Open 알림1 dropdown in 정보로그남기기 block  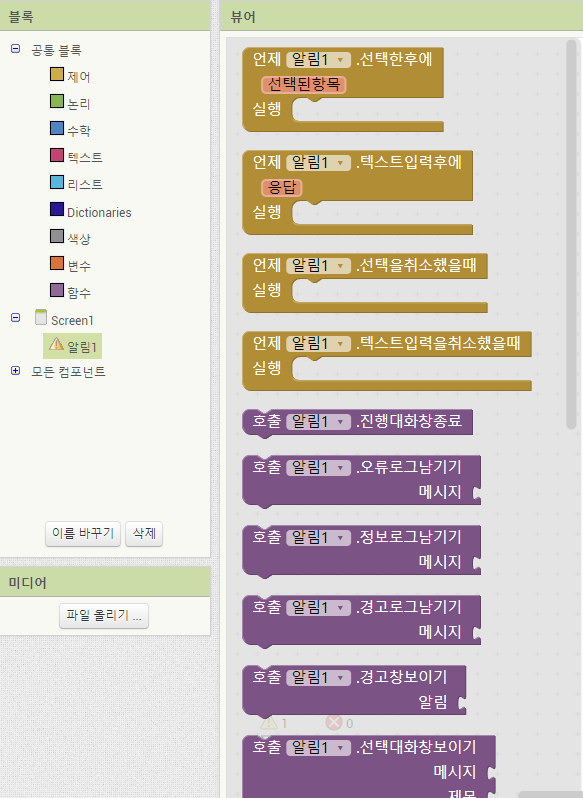pyautogui.click(x=318, y=537)
